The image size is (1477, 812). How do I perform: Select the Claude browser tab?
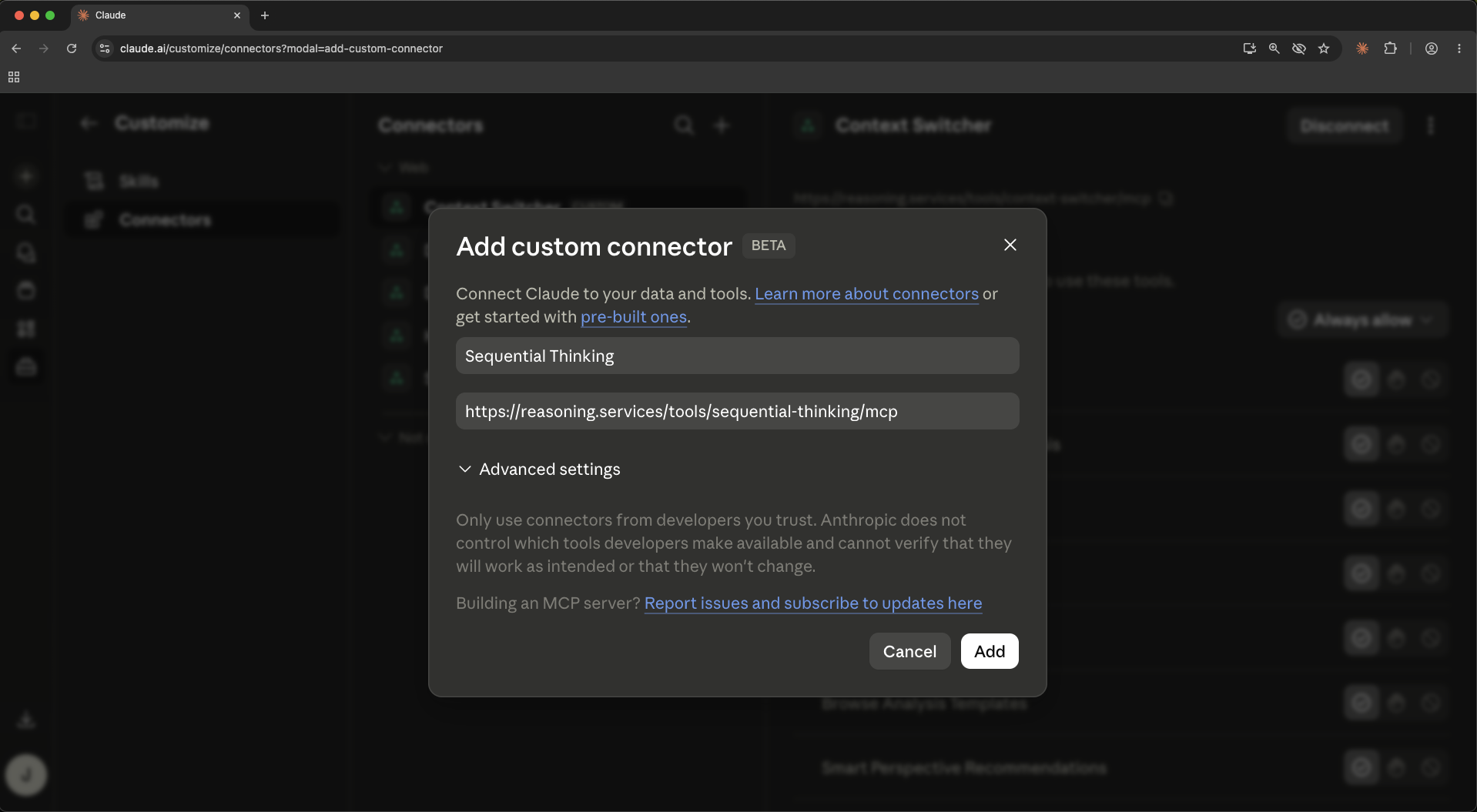159,15
